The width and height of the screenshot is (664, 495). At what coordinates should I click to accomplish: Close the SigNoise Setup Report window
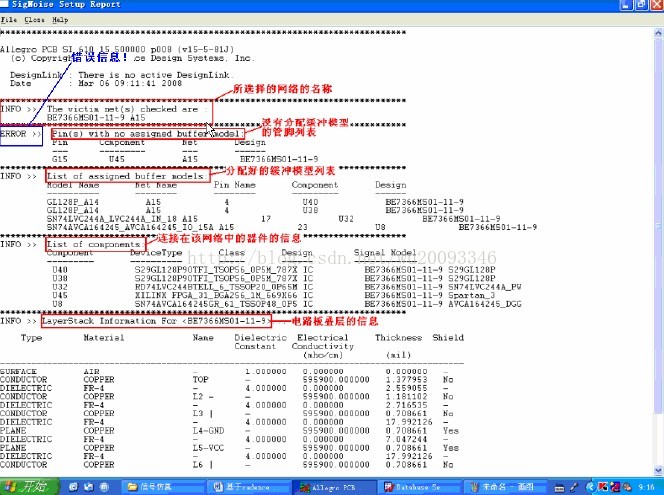tap(655, 5)
